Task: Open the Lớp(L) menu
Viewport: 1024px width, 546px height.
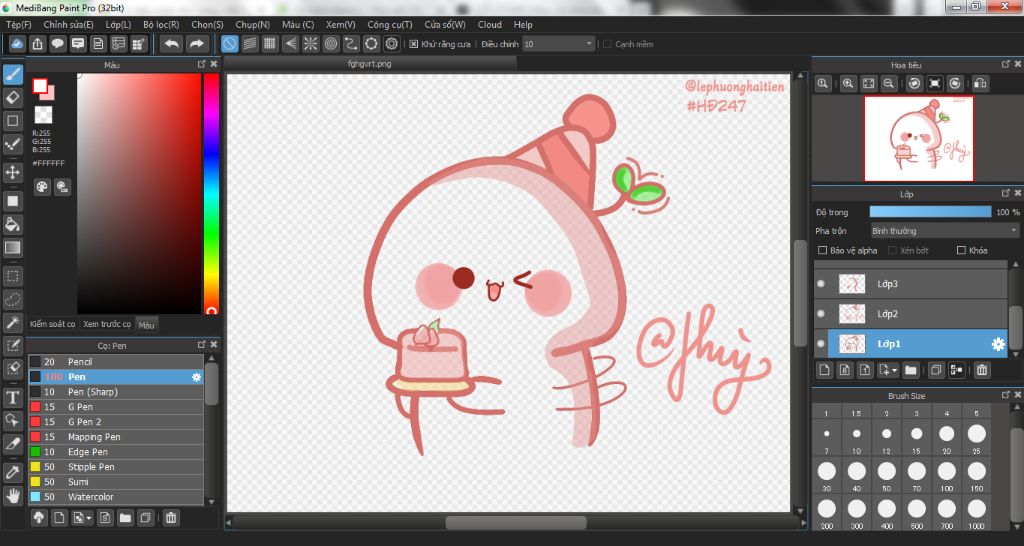Action: (x=118, y=25)
